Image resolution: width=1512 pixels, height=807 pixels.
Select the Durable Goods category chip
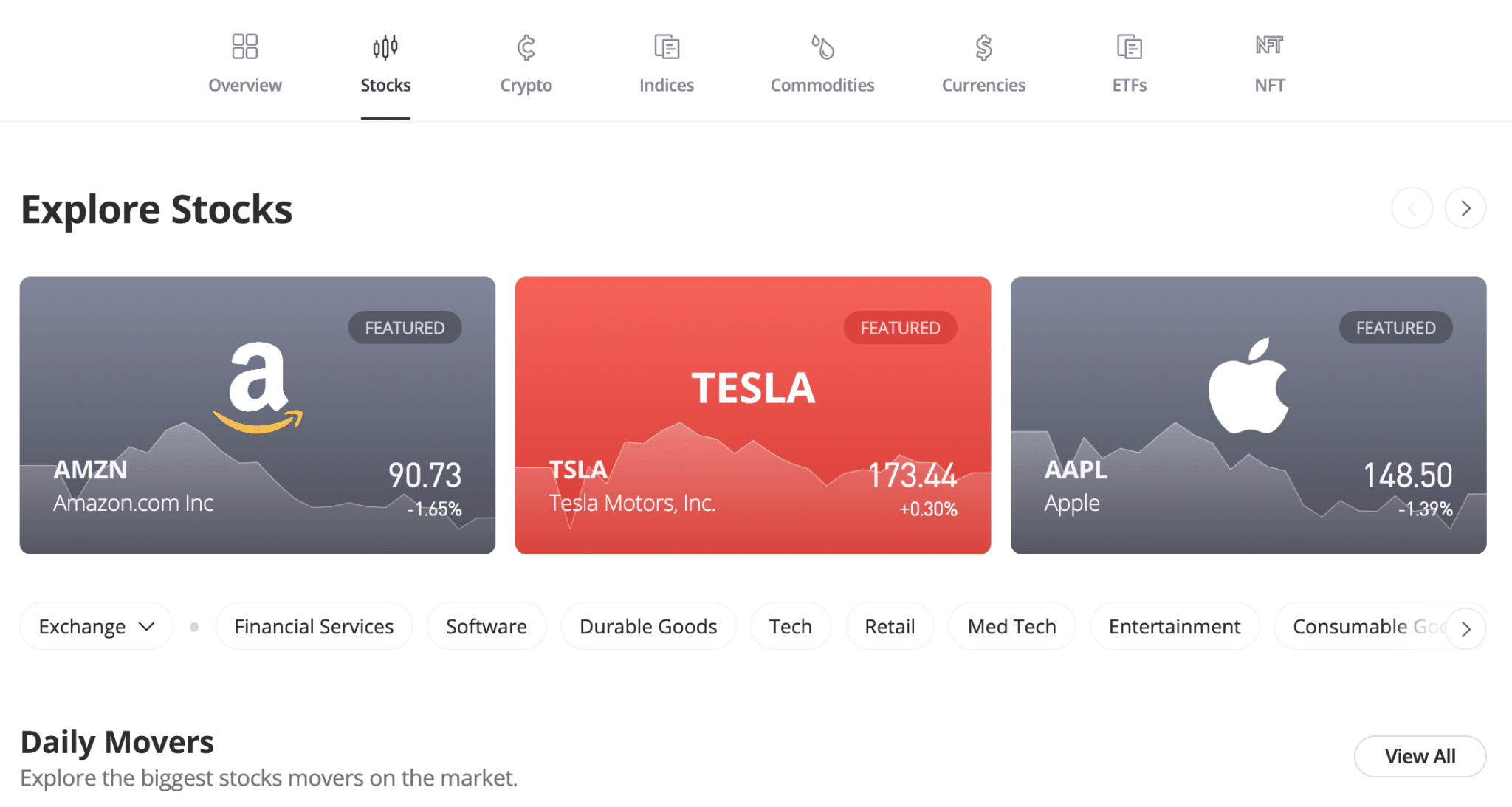[648, 627]
